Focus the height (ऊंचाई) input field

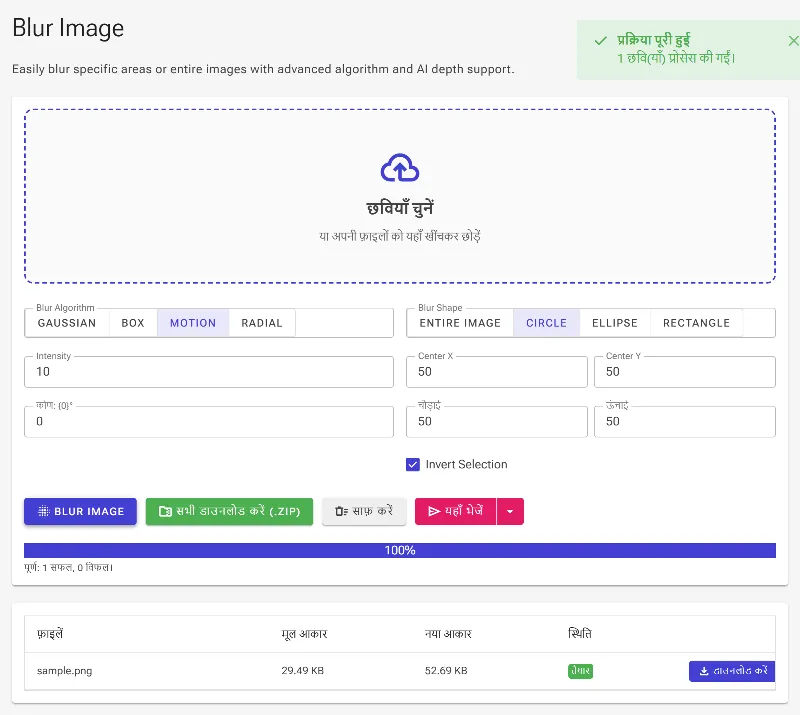coord(685,422)
